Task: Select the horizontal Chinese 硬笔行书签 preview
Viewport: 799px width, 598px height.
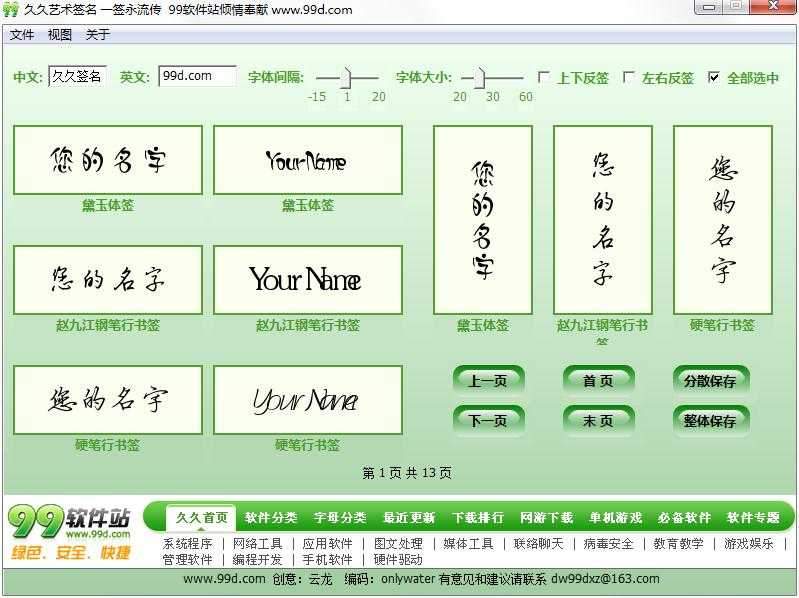Action: pyautogui.click(x=108, y=399)
